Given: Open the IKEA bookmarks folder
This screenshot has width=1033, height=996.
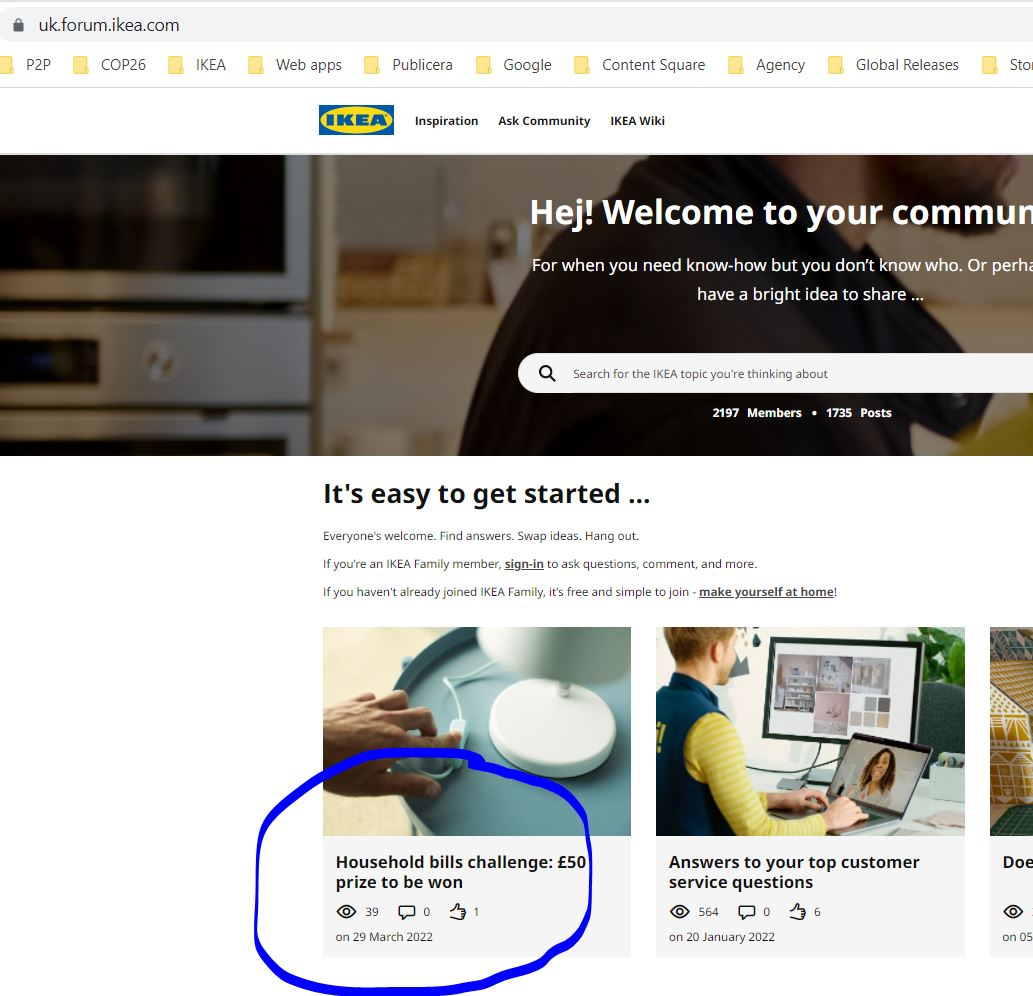Looking at the screenshot, I should [197, 65].
